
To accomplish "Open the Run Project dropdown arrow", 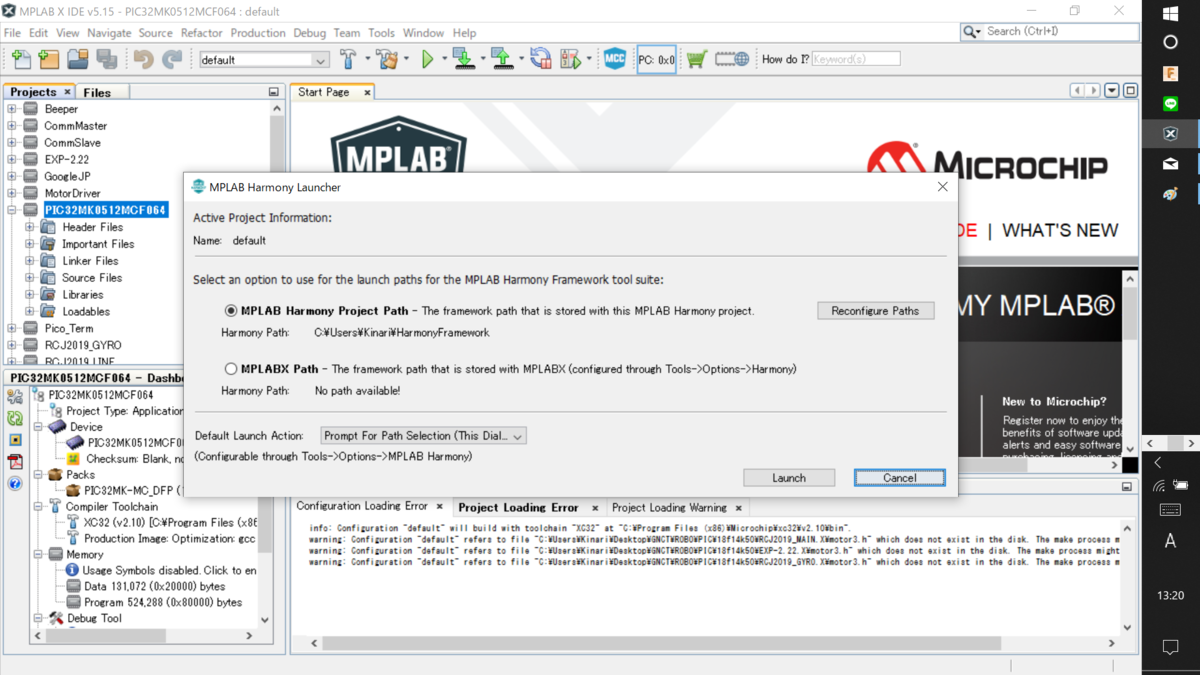I will 443,60.
